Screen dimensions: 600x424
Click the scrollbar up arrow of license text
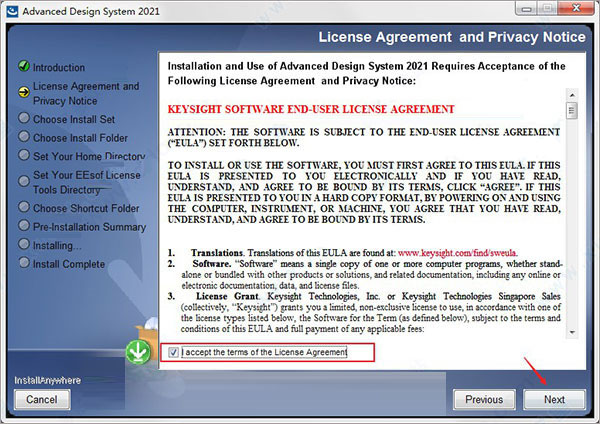tap(572, 95)
